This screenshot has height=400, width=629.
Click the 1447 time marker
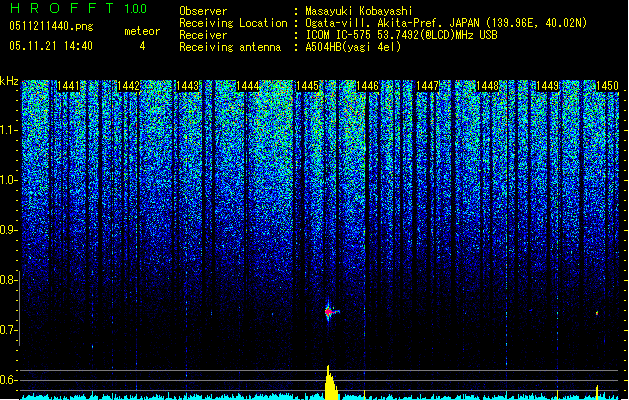pyautogui.click(x=427, y=86)
